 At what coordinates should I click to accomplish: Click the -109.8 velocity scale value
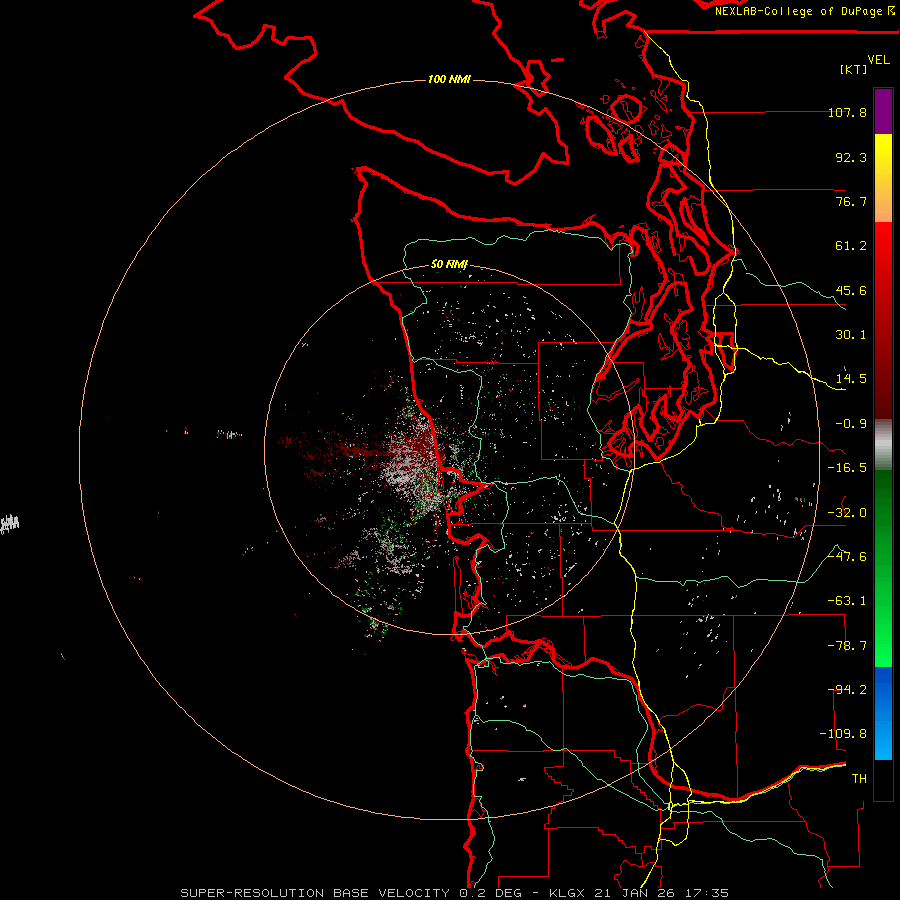point(843,734)
